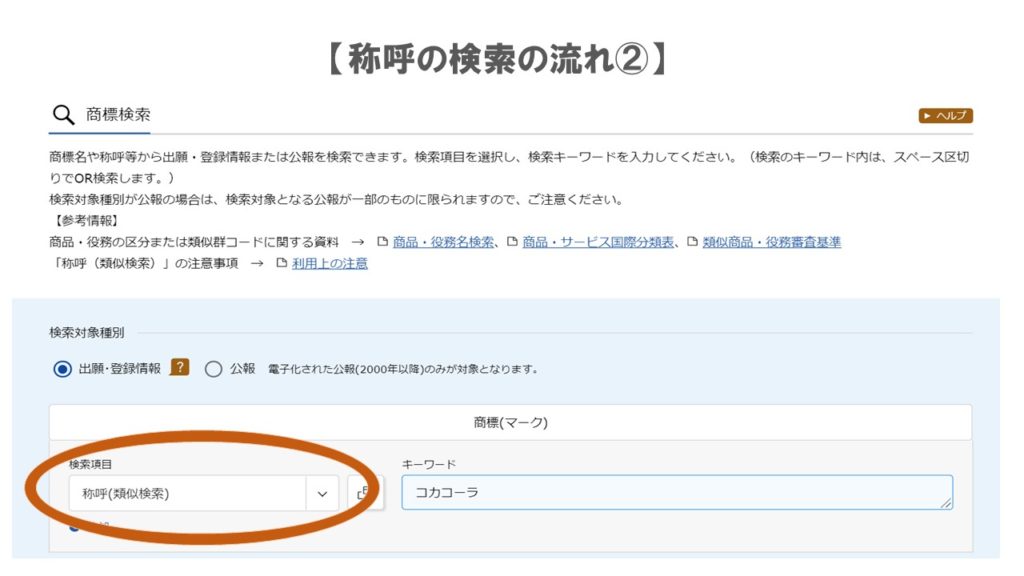Open the 商品・サービス国際分類表 link

[598, 242]
